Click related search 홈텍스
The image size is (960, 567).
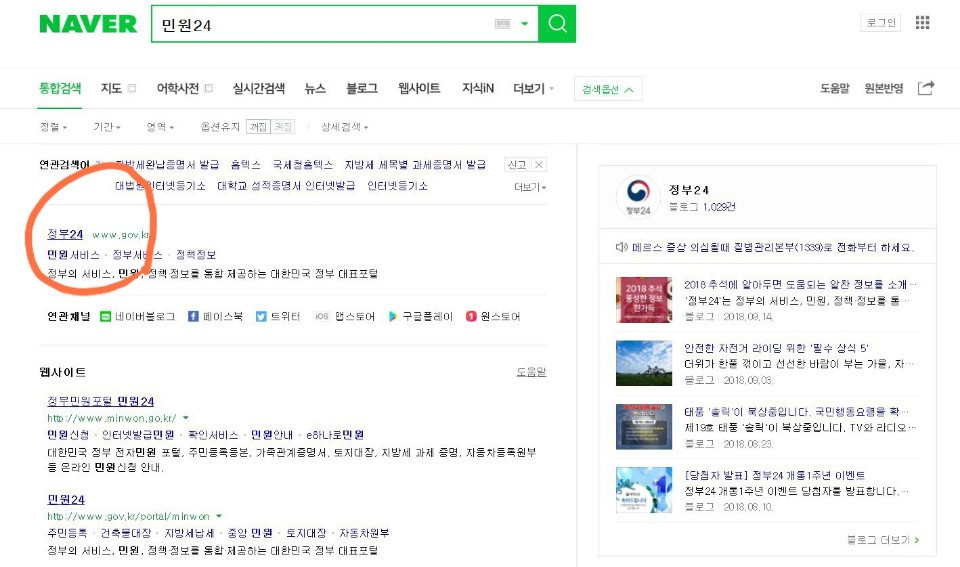tap(246, 165)
